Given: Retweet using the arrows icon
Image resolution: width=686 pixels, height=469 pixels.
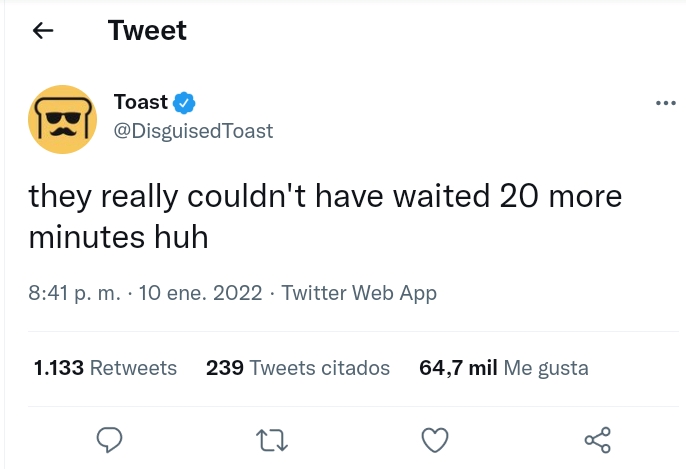Looking at the screenshot, I should point(270,439).
